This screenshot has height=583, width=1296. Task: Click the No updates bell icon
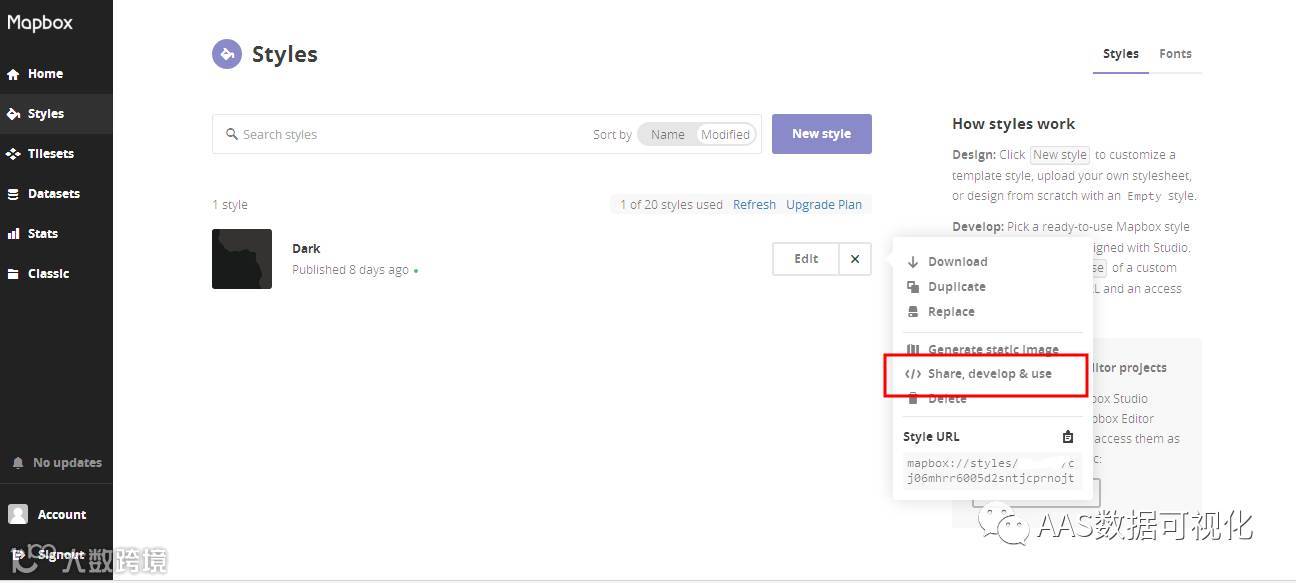tap(18, 463)
